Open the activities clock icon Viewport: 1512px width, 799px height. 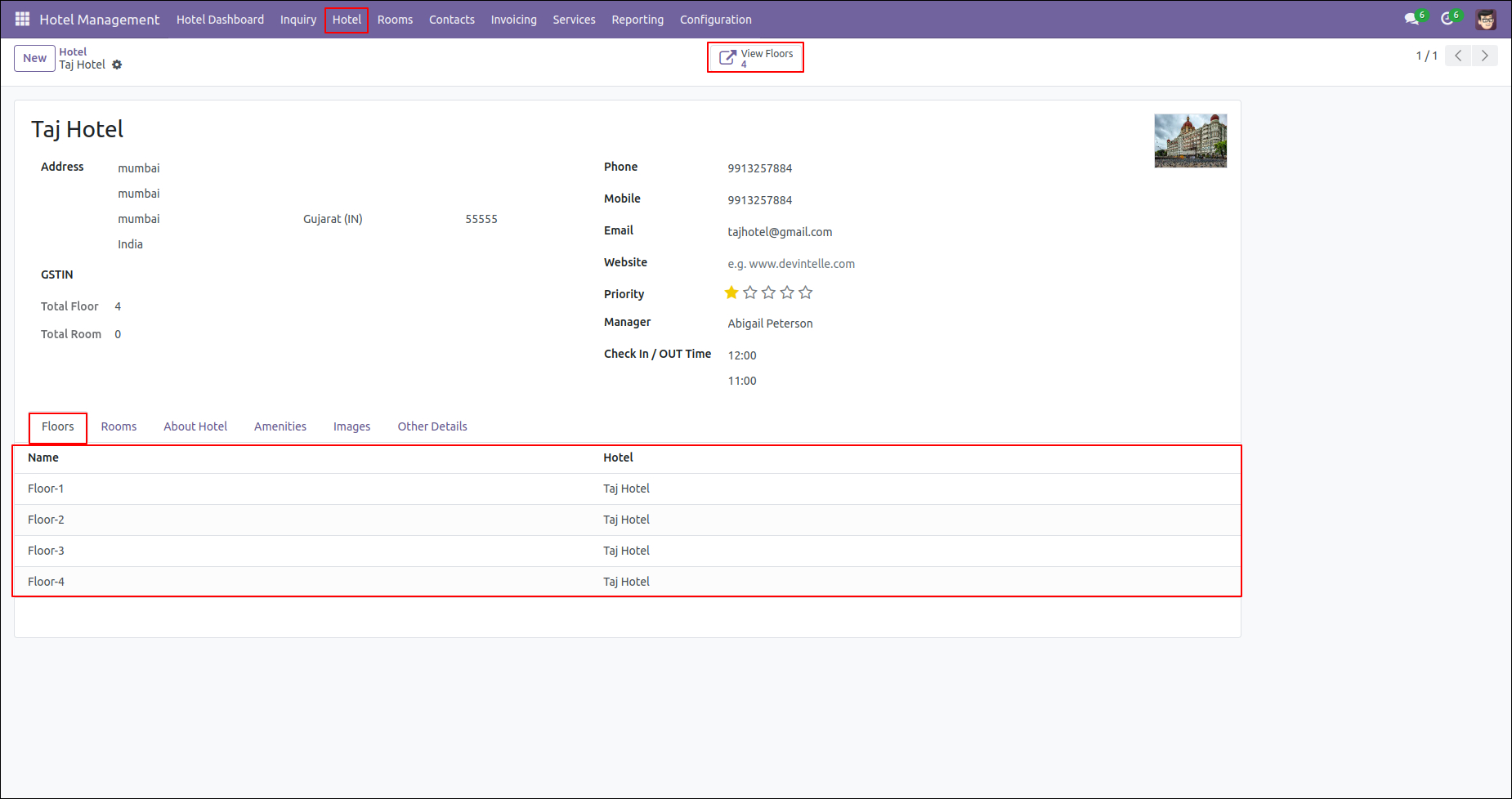pyautogui.click(x=1449, y=19)
